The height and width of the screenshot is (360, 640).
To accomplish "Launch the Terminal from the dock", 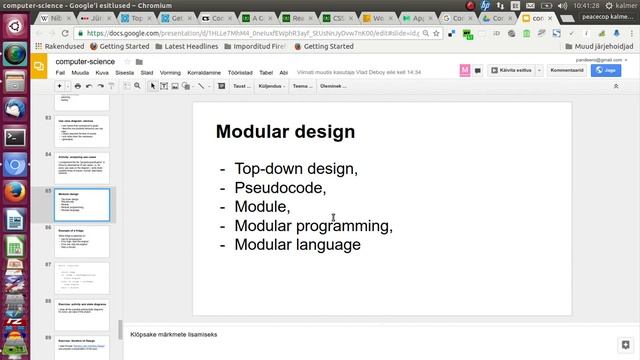I will click(x=15, y=138).
